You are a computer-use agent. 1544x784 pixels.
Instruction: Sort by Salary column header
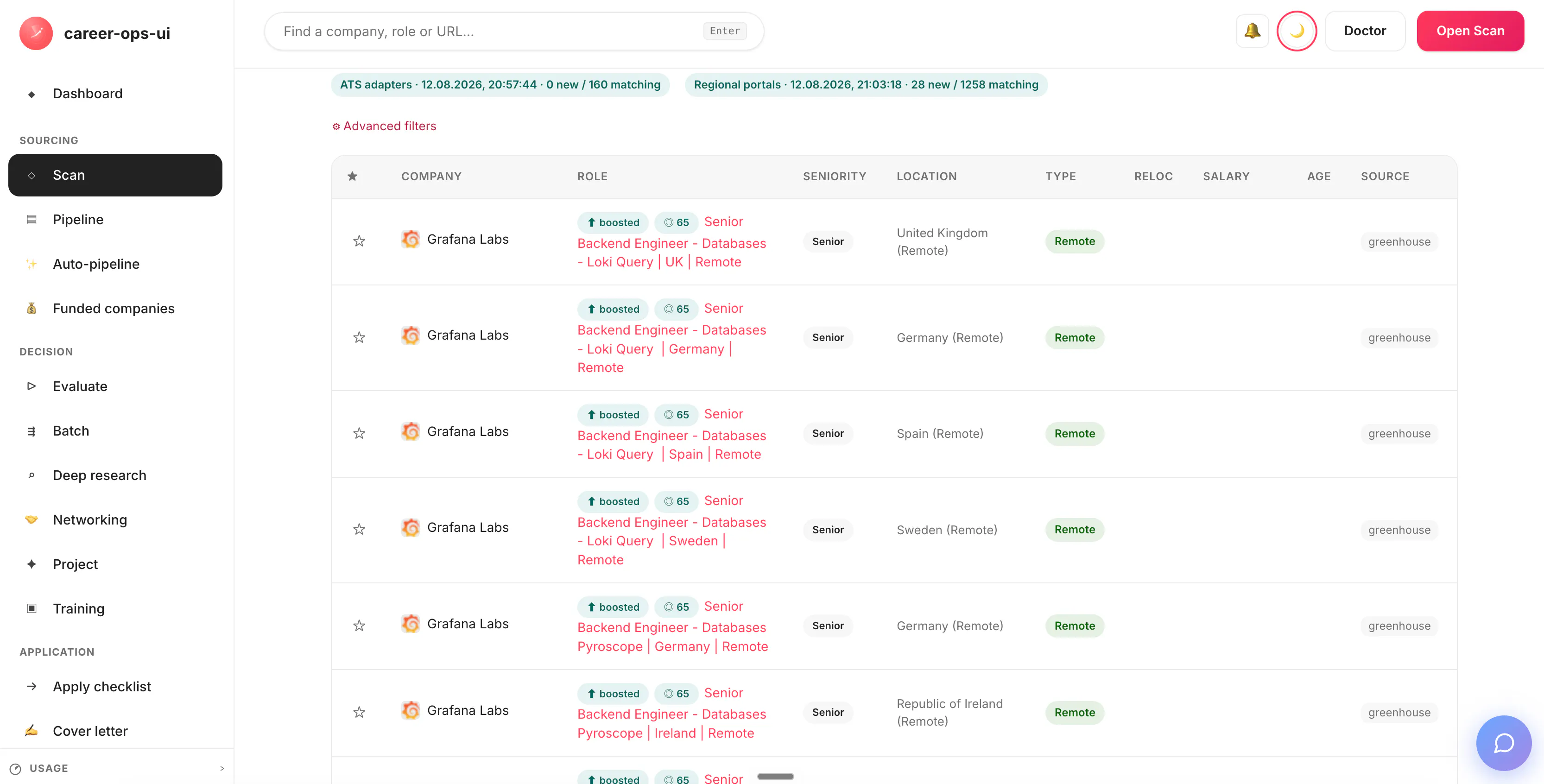pyautogui.click(x=1226, y=176)
